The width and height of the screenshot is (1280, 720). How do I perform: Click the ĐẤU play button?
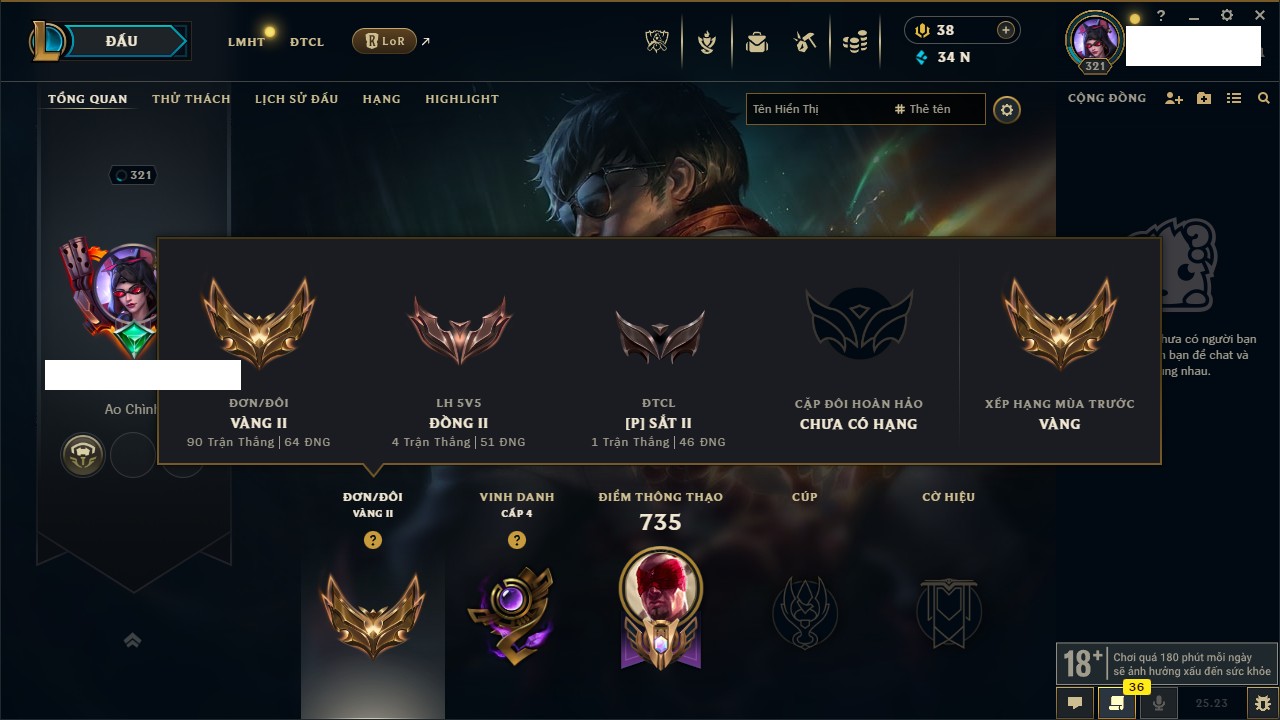120,41
